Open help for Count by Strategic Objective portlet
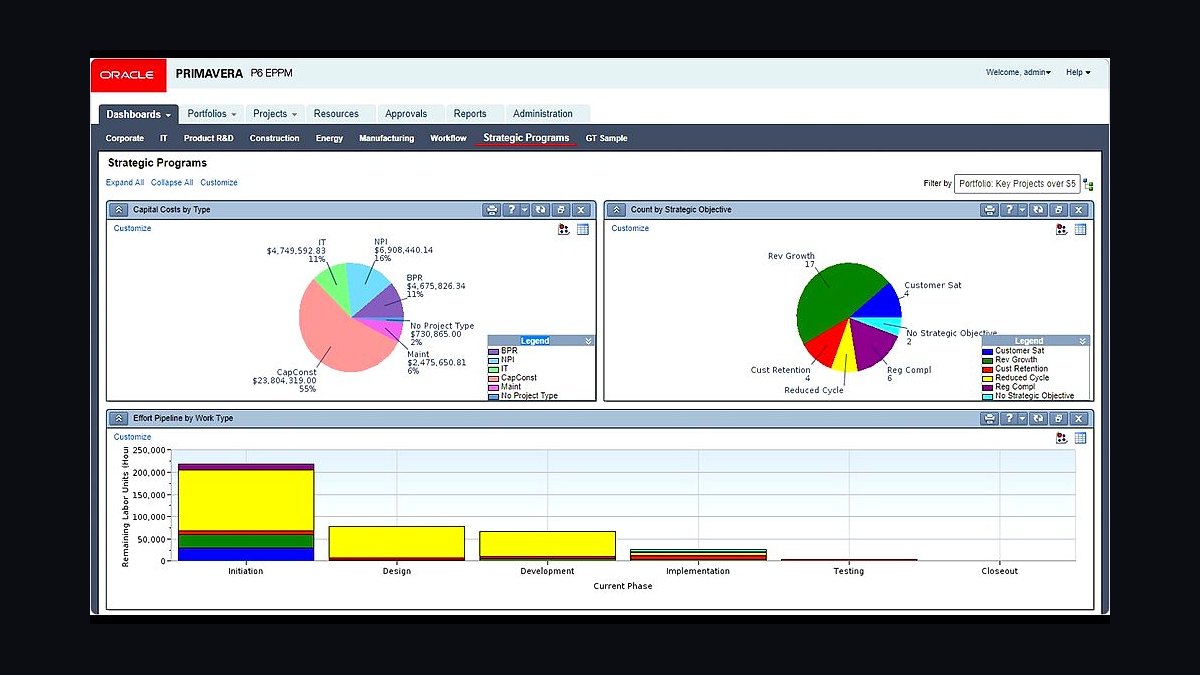The image size is (1200, 675). point(1008,210)
